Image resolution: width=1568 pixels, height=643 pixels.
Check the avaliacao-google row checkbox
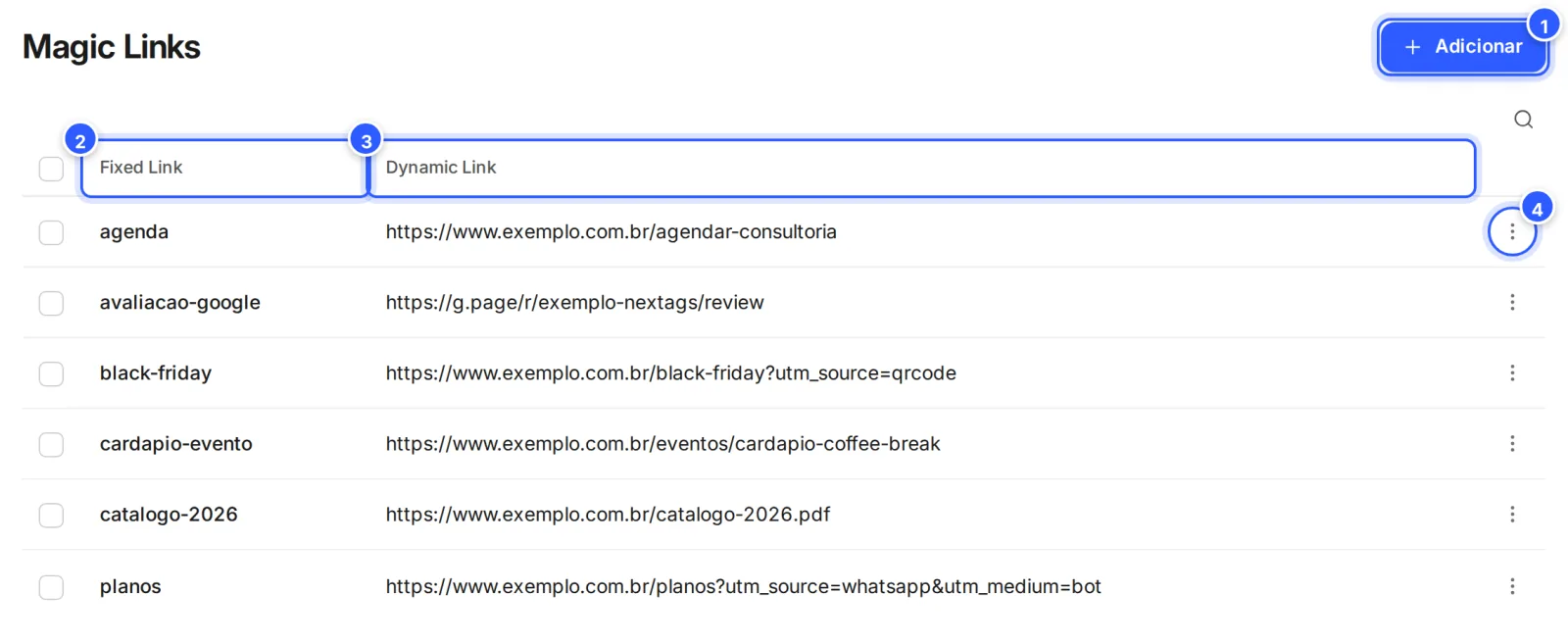(51, 303)
